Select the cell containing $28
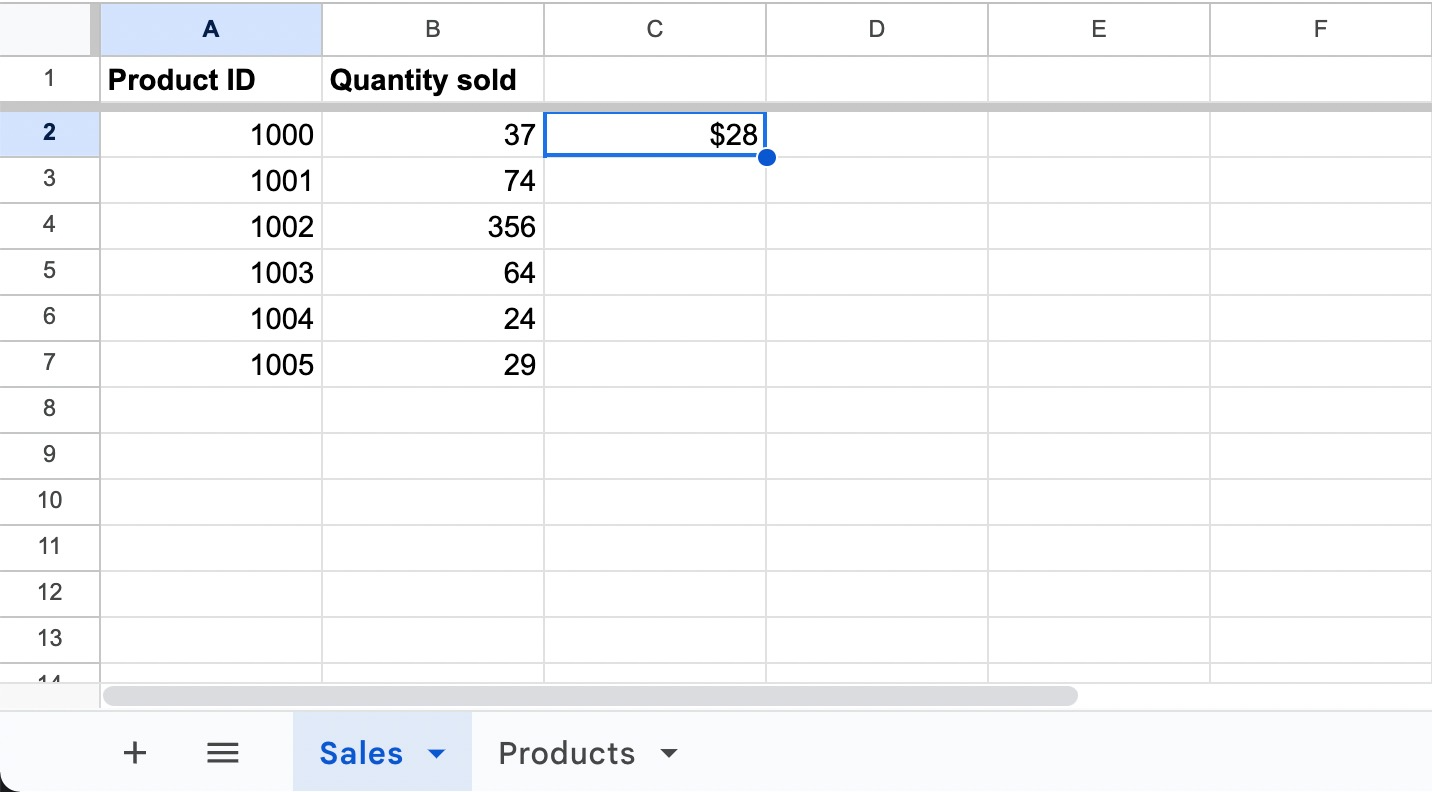The height and width of the screenshot is (792, 1432). [654, 133]
